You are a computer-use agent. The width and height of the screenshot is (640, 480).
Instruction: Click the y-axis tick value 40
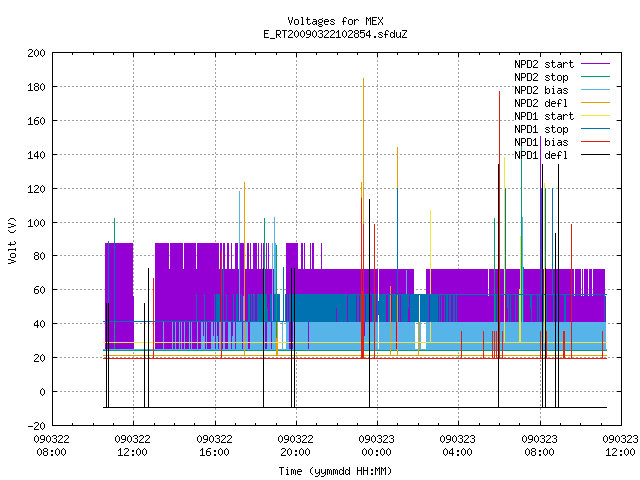[39, 324]
